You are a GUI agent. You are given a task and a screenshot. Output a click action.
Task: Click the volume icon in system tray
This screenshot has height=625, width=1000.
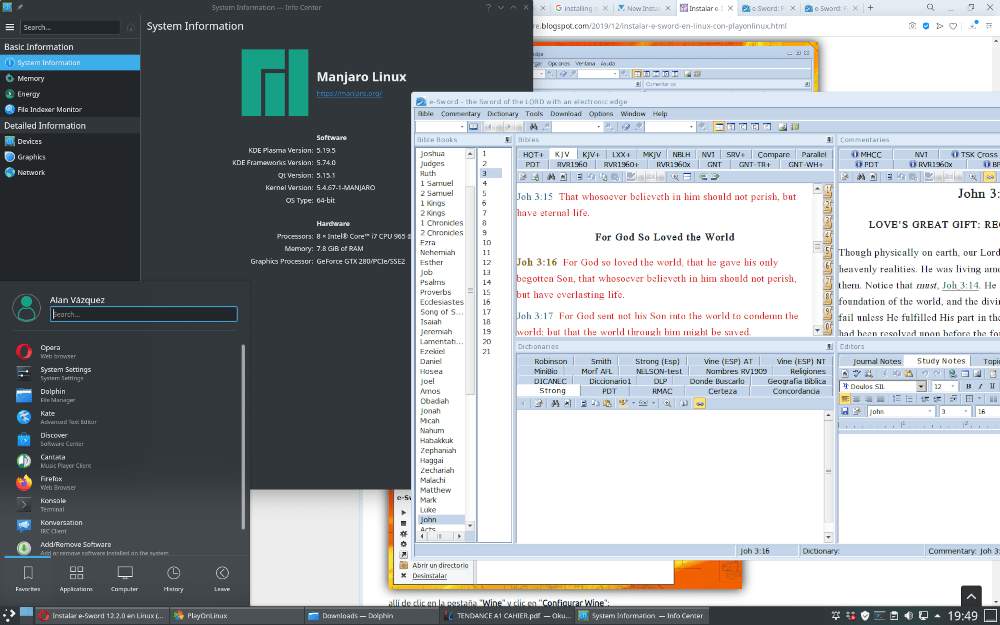[909, 615]
